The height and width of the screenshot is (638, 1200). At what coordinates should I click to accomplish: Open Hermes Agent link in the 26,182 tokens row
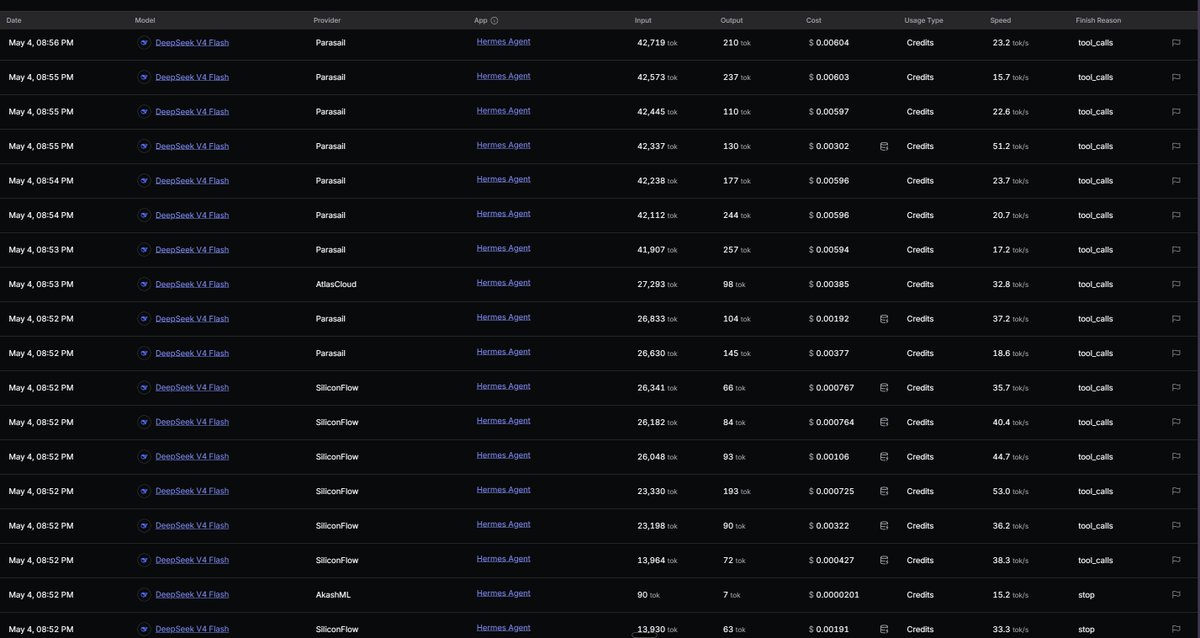(x=503, y=421)
